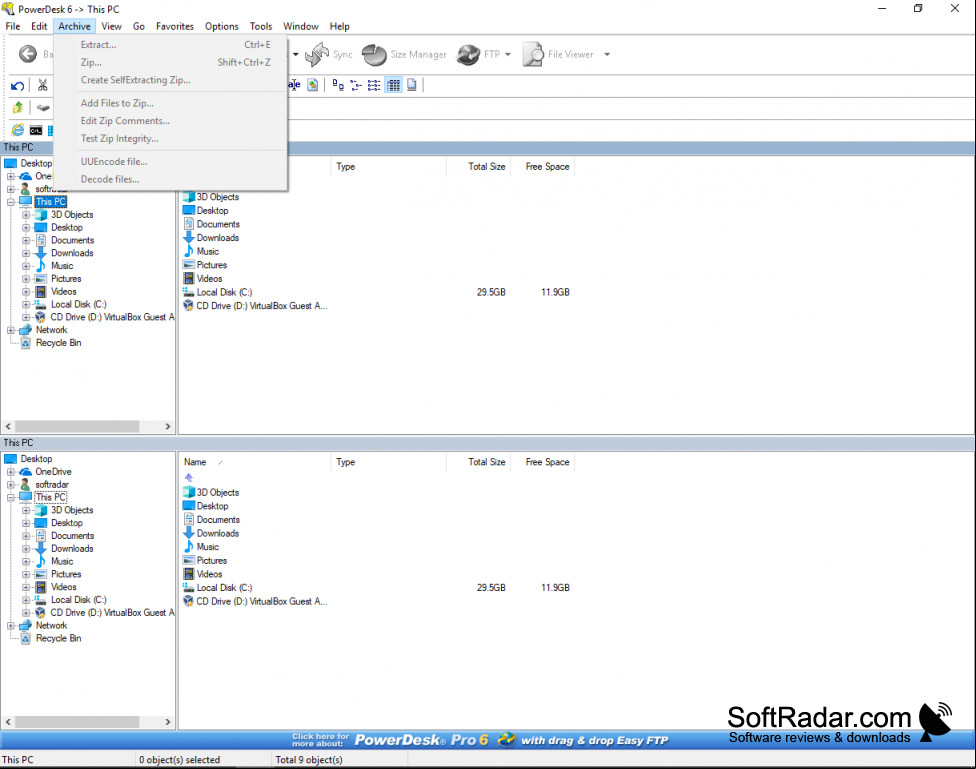
Task: Collapse This PC node in upper tree
Action: 11,202
